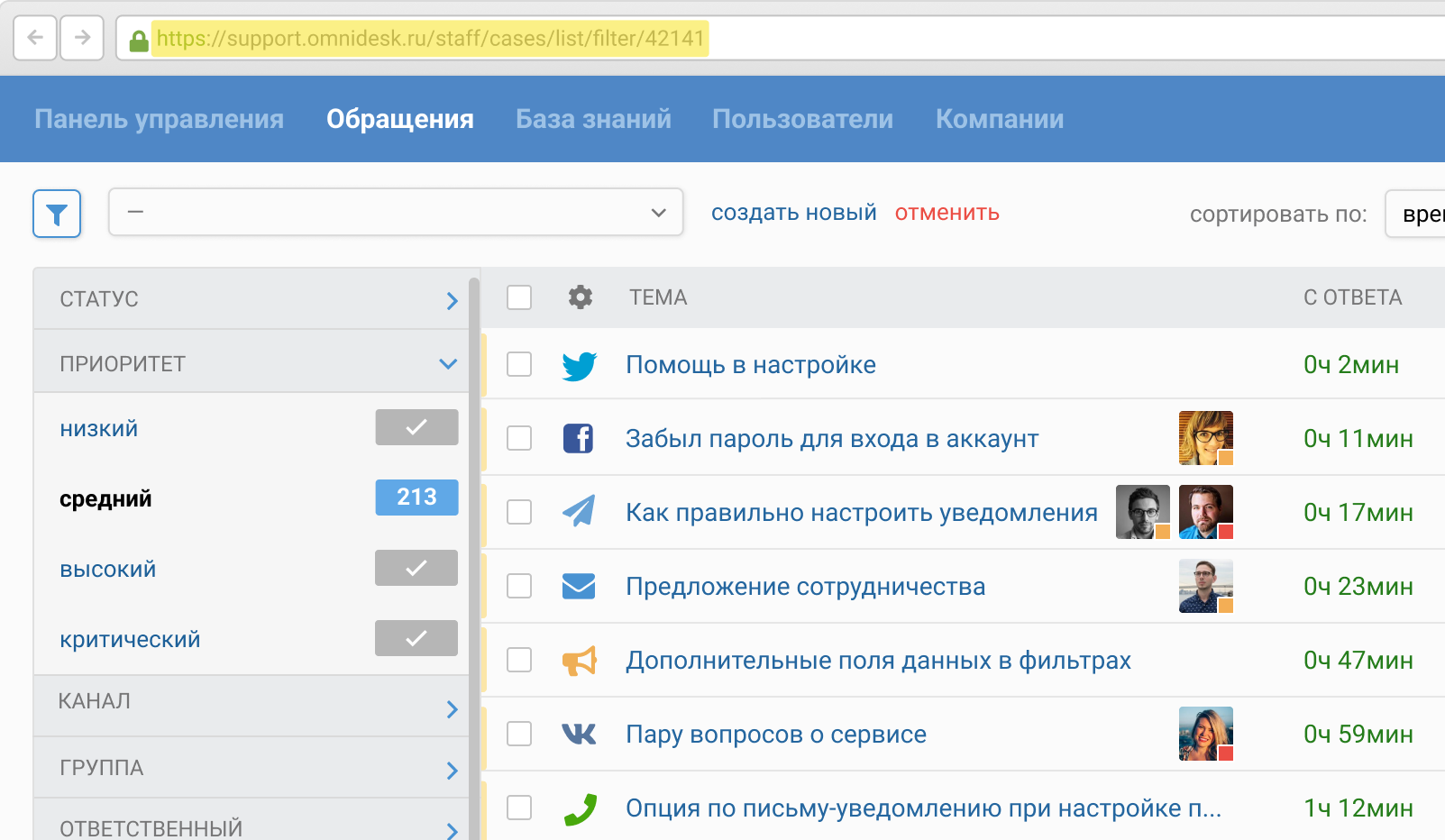1445x840 pixels.
Task: Click the создать новый link
Action: [x=793, y=213]
